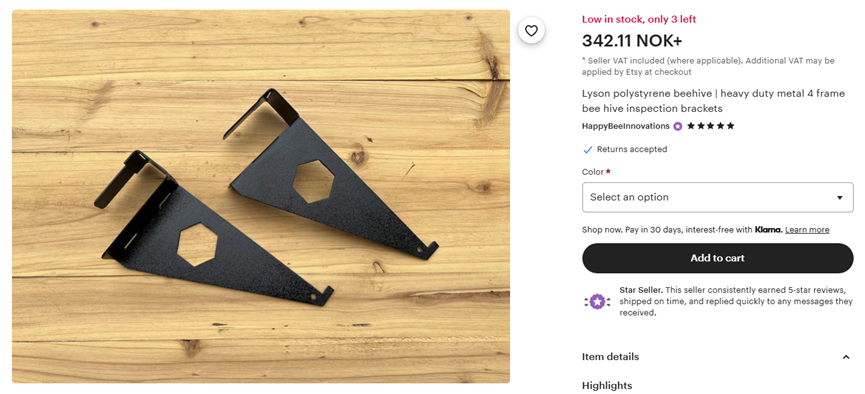
Task: Open the Color select an option dropdown
Action: pos(718,198)
